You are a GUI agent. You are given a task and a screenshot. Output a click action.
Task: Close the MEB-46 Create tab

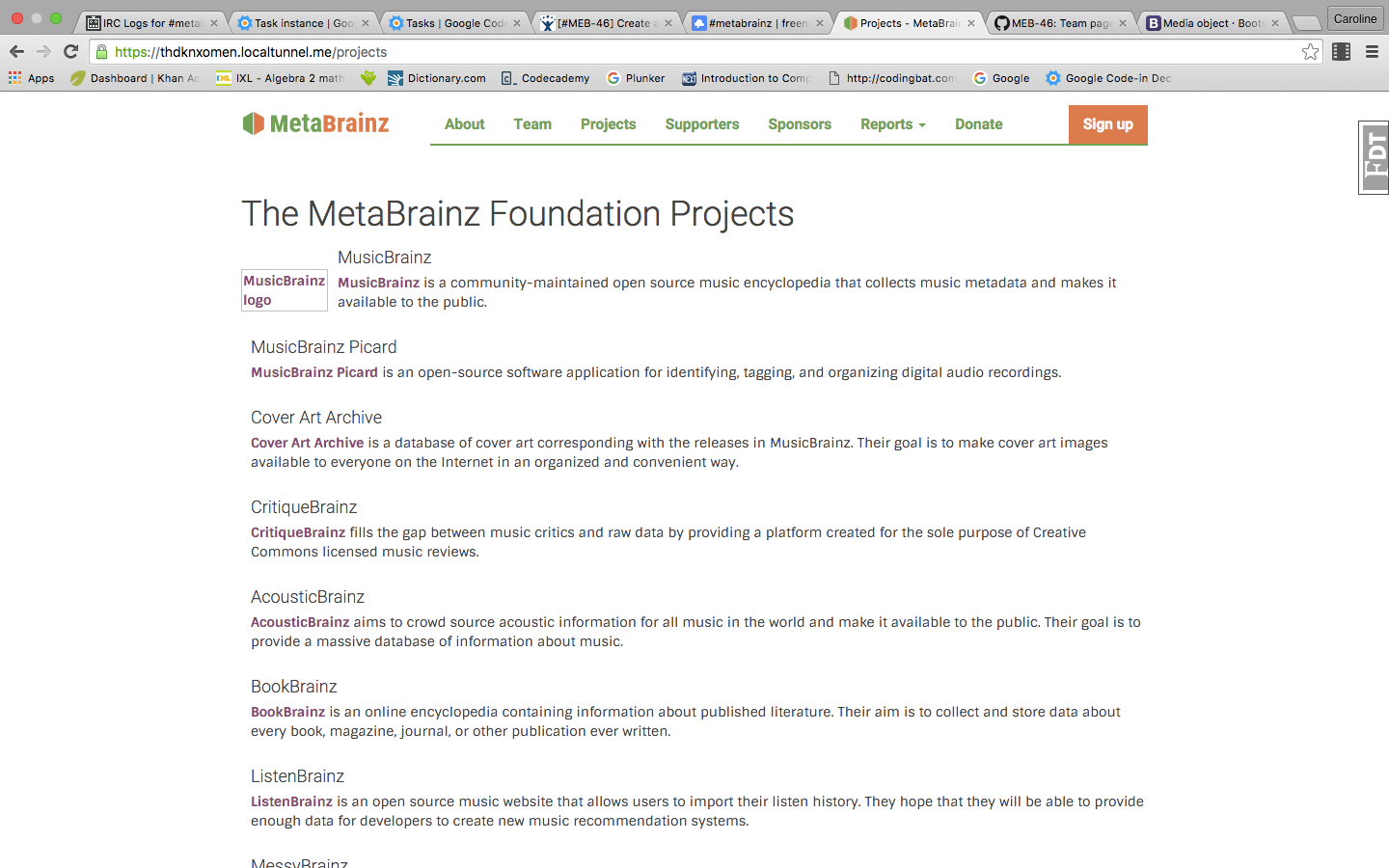click(668, 23)
